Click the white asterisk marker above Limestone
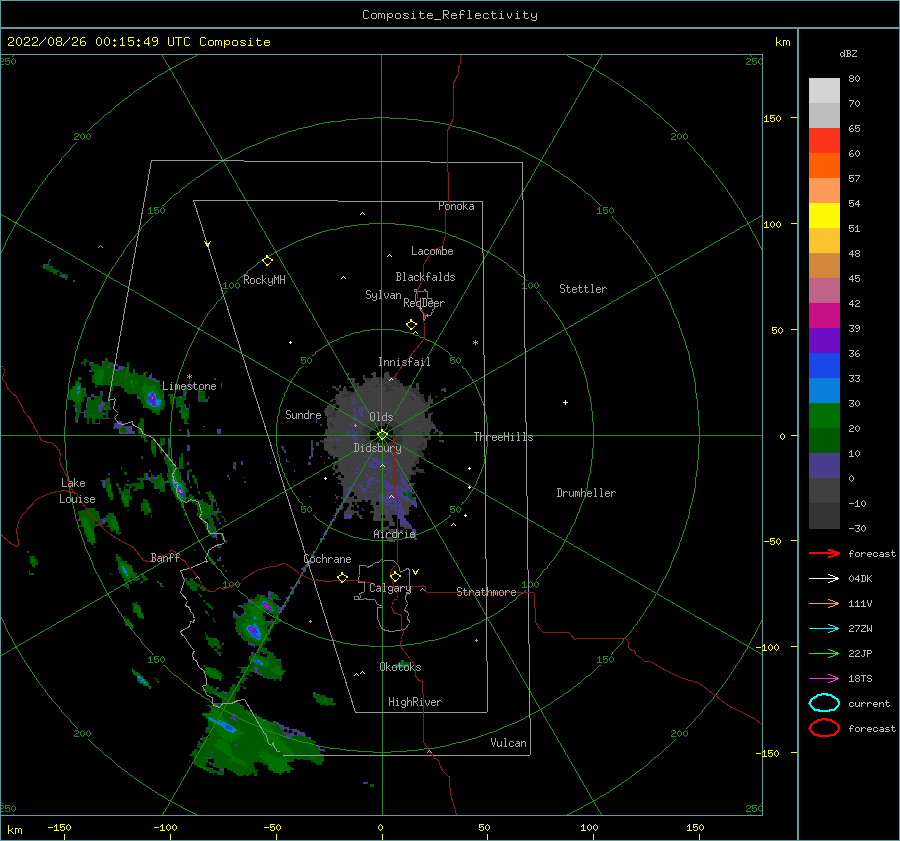The width and height of the screenshot is (900, 841). pyautogui.click(x=189, y=377)
